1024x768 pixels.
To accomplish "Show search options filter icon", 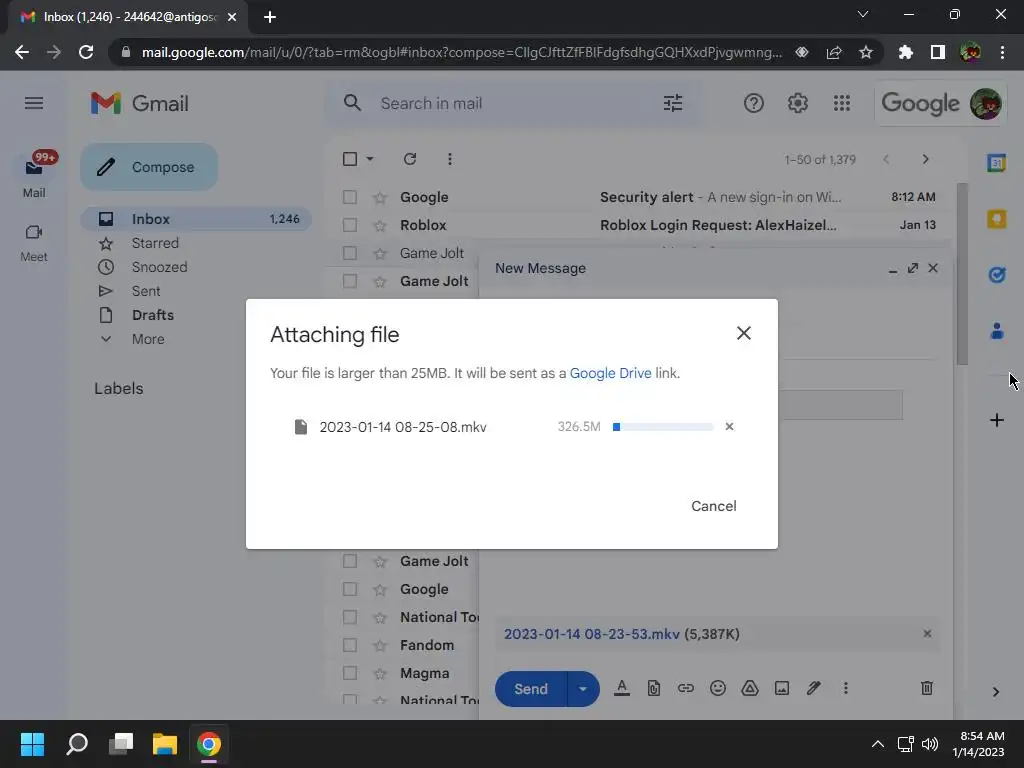I will coord(673,103).
